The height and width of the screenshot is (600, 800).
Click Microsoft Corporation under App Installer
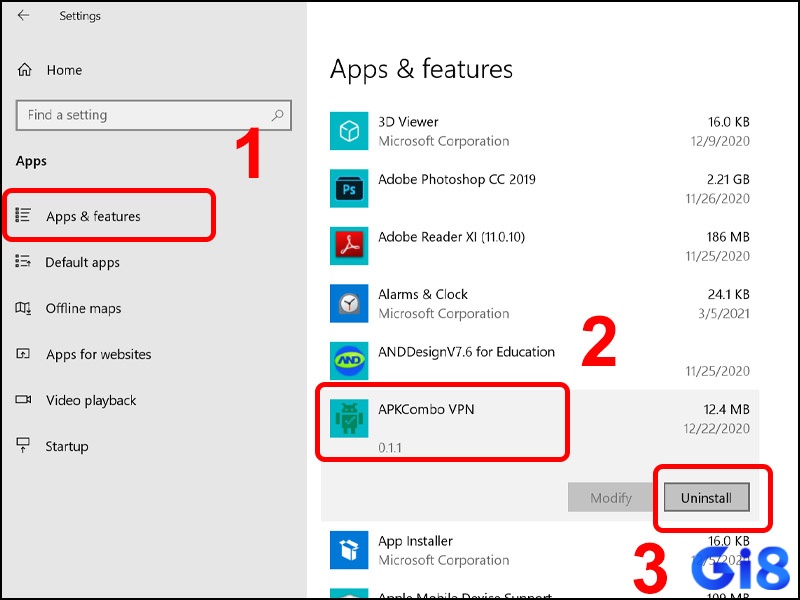point(444,560)
